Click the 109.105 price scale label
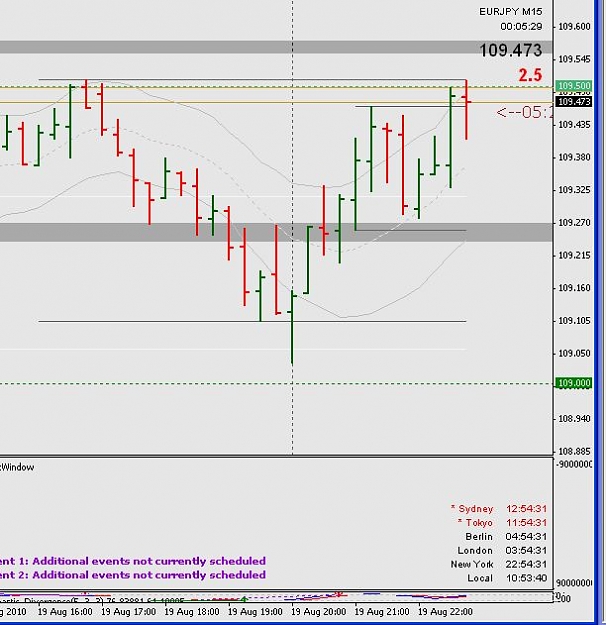Image resolution: width=606 pixels, height=625 pixels. (x=574, y=320)
